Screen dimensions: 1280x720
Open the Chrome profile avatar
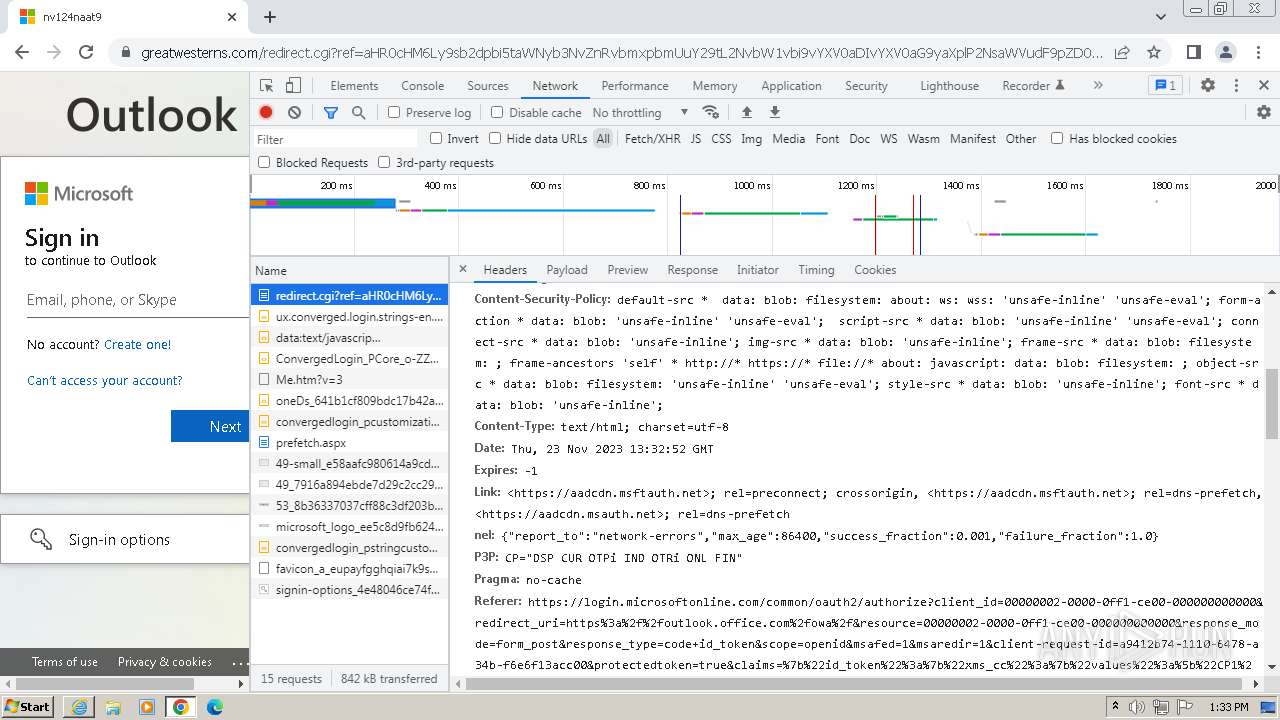(1226, 52)
